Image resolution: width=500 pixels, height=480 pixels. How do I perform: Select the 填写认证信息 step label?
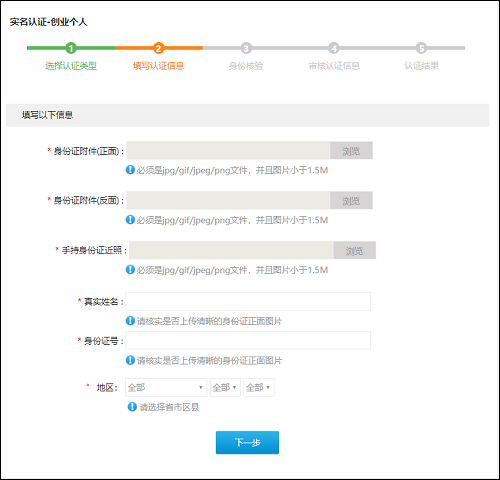(158, 66)
